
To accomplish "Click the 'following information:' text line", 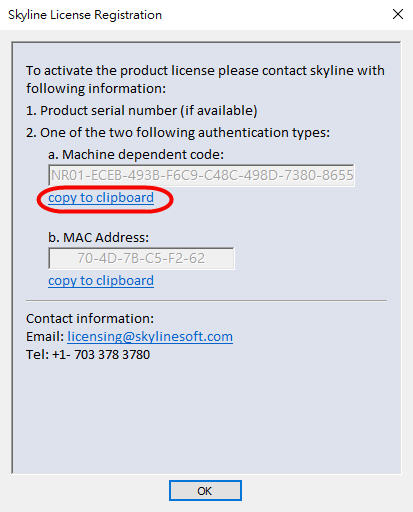I will [x=96, y=89].
